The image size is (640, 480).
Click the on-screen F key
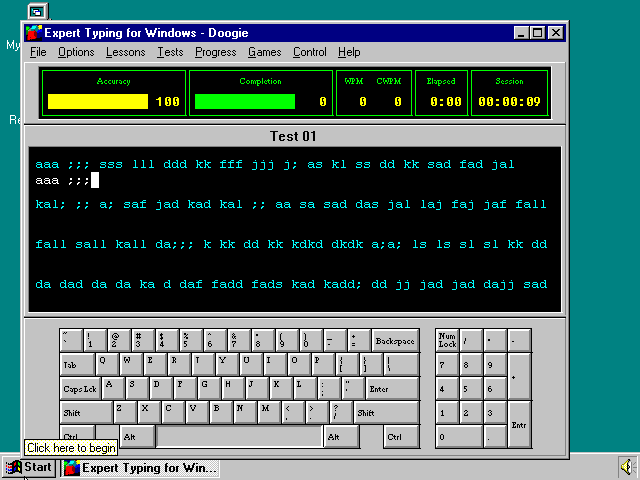coord(185,389)
